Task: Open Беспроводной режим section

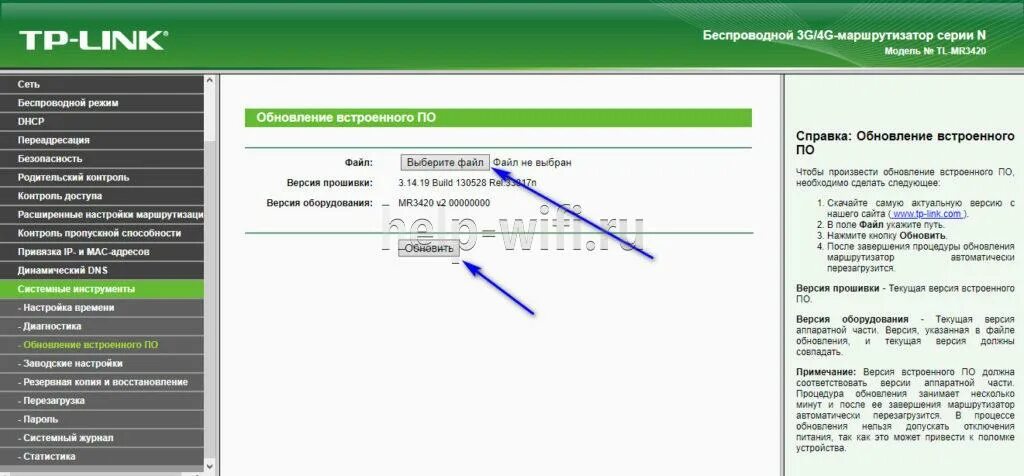Action: point(102,103)
